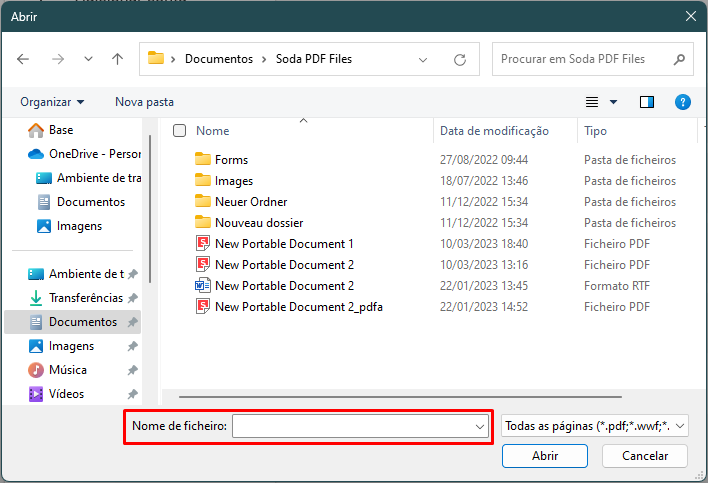Click the Abrir button
Viewport: 708px width, 483px height.
(x=545, y=456)
